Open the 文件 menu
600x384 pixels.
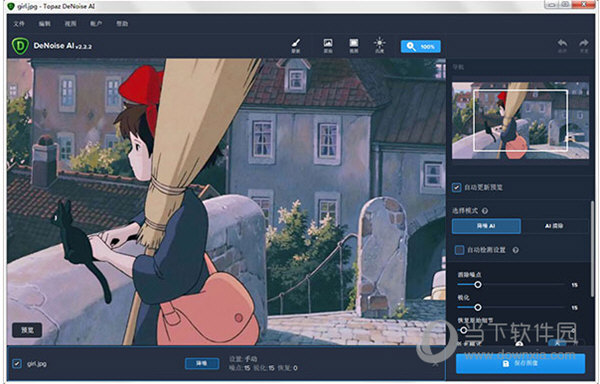point(19,24)
